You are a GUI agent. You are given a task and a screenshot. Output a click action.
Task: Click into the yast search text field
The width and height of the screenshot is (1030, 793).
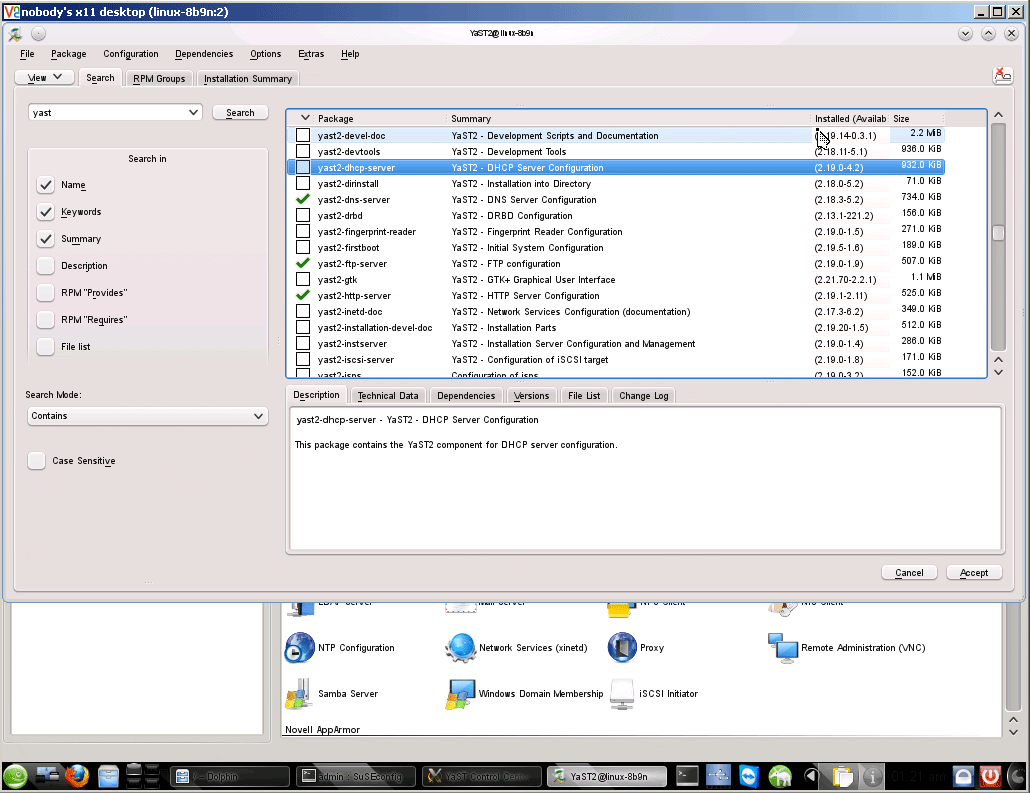107,112
